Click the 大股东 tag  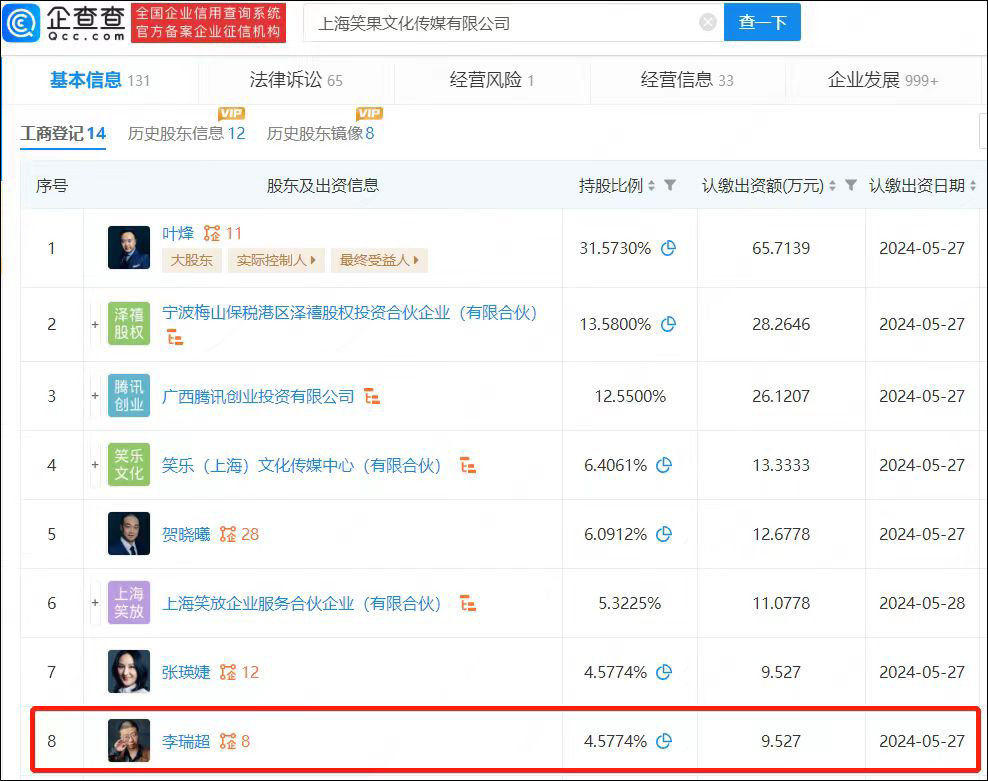click(192, 260)
